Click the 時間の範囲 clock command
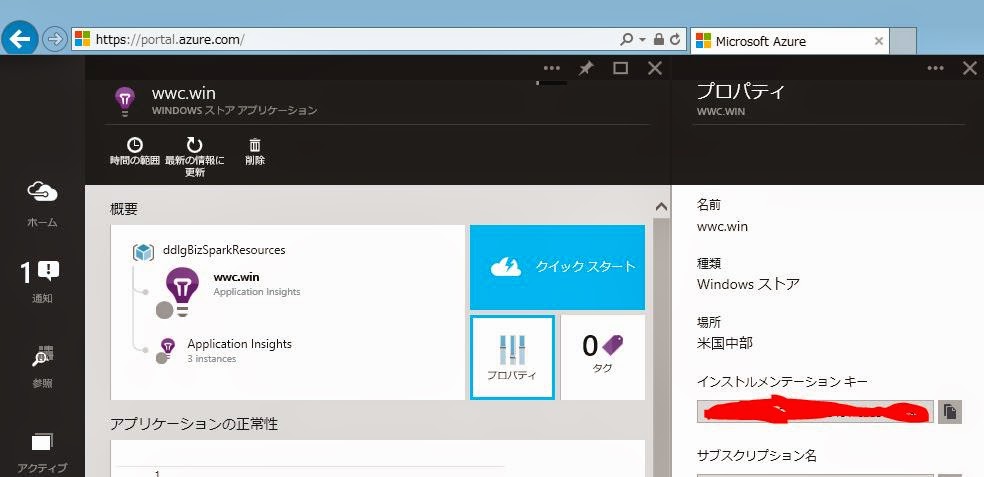984x477 pixels. coord(134,151)
